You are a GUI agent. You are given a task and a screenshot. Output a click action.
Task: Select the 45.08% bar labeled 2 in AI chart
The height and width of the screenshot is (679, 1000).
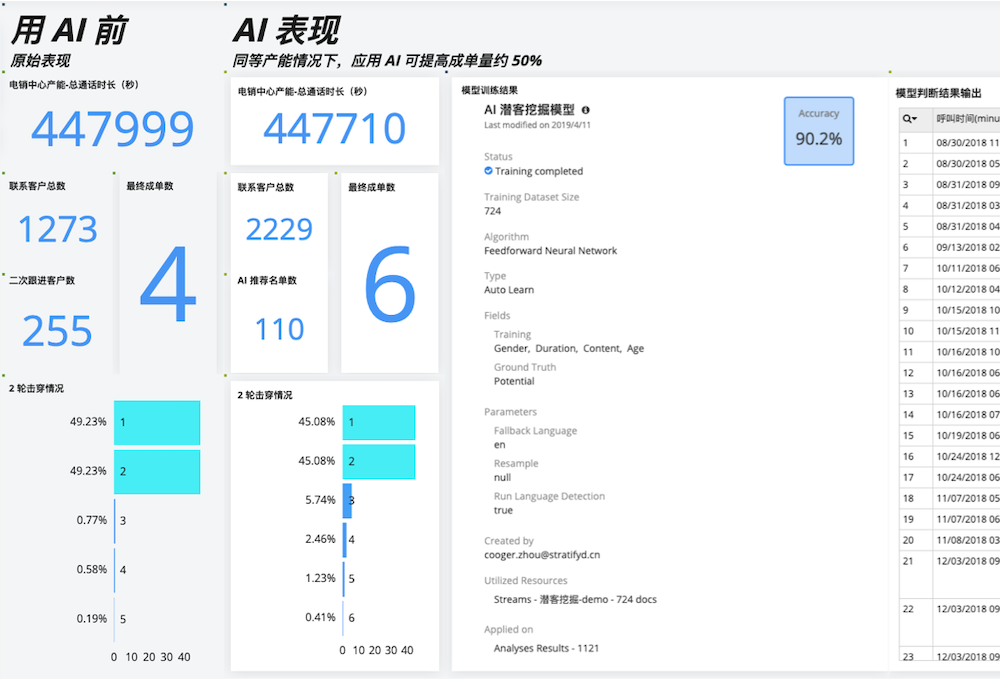tap(378, 461)
